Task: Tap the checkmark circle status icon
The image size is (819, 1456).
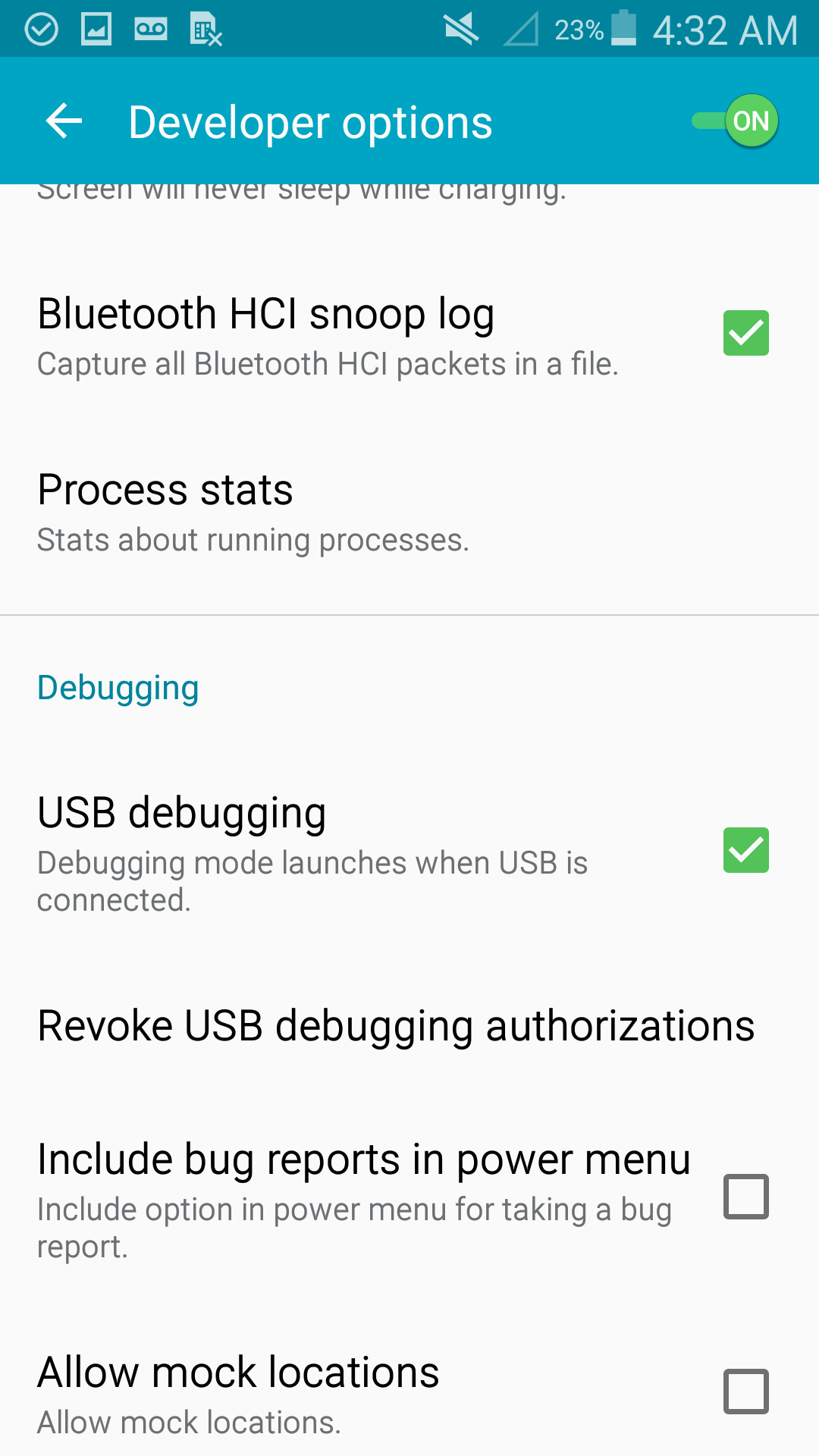Action: point(41,30)
